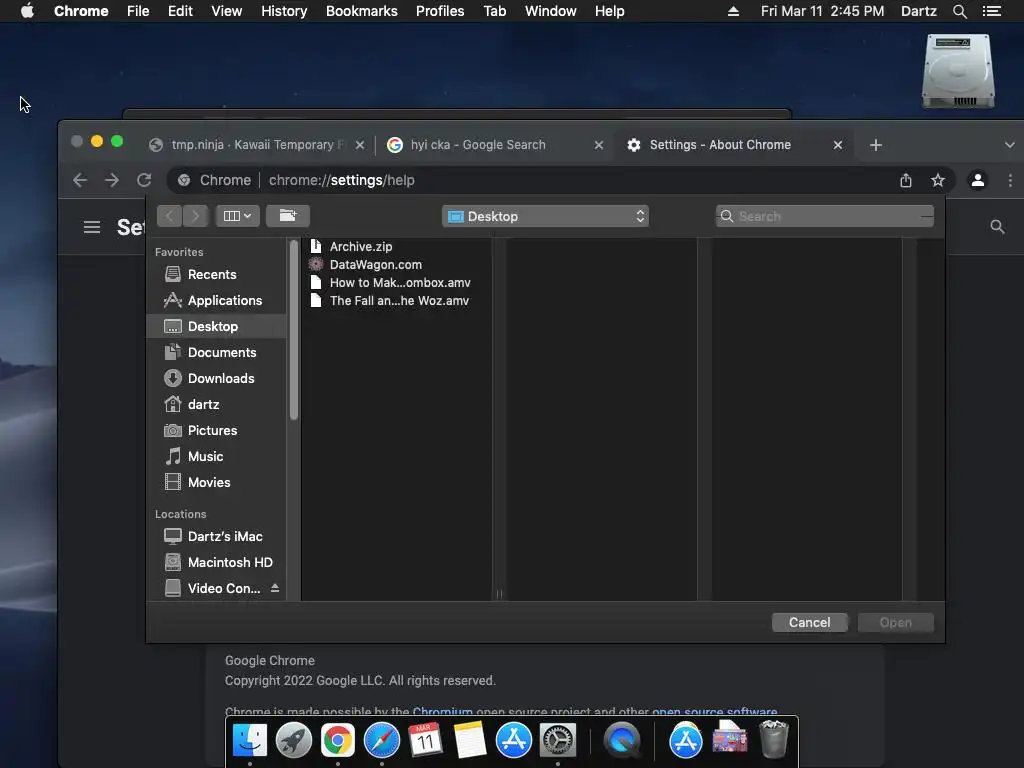Close the hyi cka Google Search tab
The height and width of the screenshot is (768, 1024).
(x=599, y=145)
